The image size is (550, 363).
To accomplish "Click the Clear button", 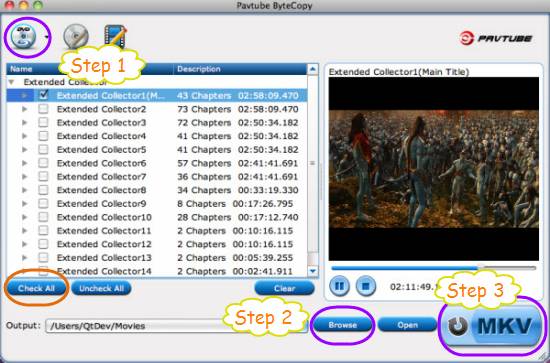I will [x=284, y=289].
